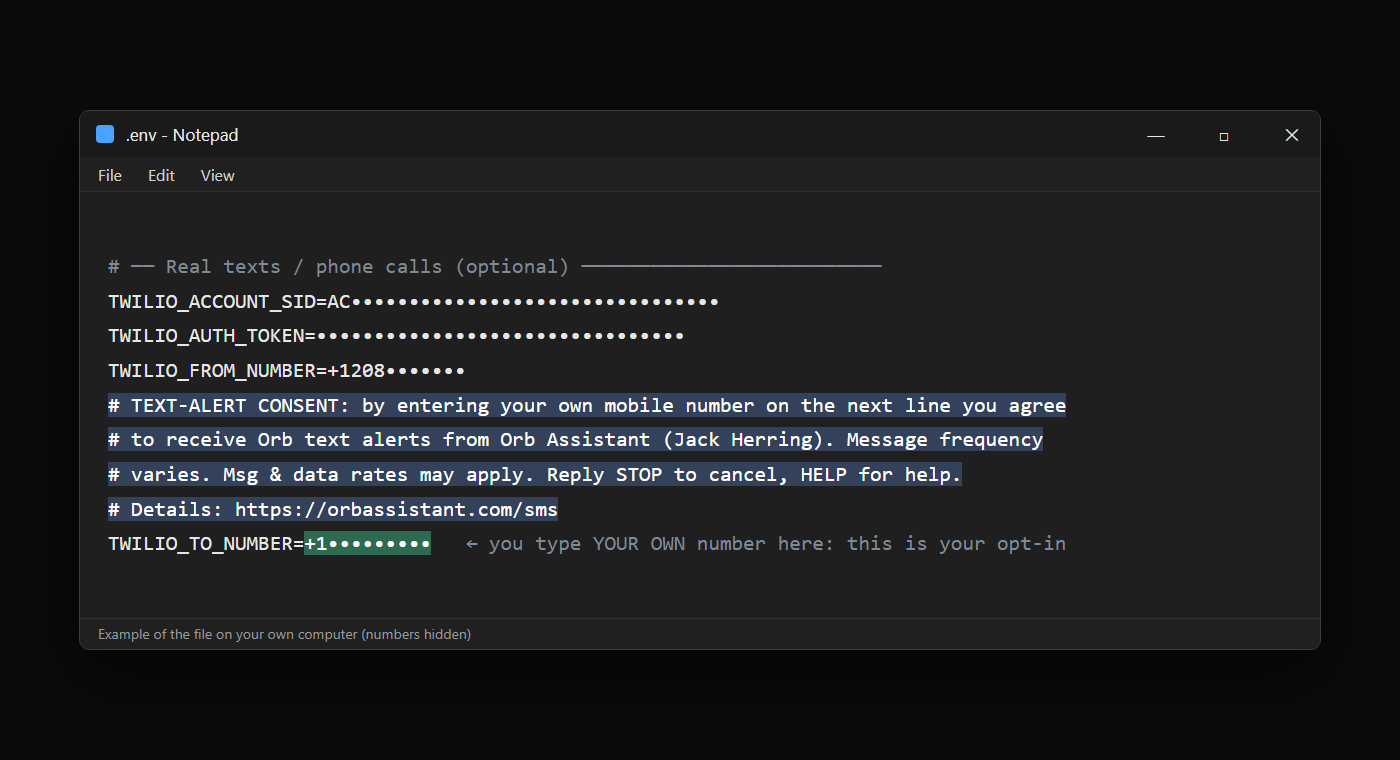Click the orbassistant.com/sms URL
Screen dimensions: 1400x760
tap(396, 510)
